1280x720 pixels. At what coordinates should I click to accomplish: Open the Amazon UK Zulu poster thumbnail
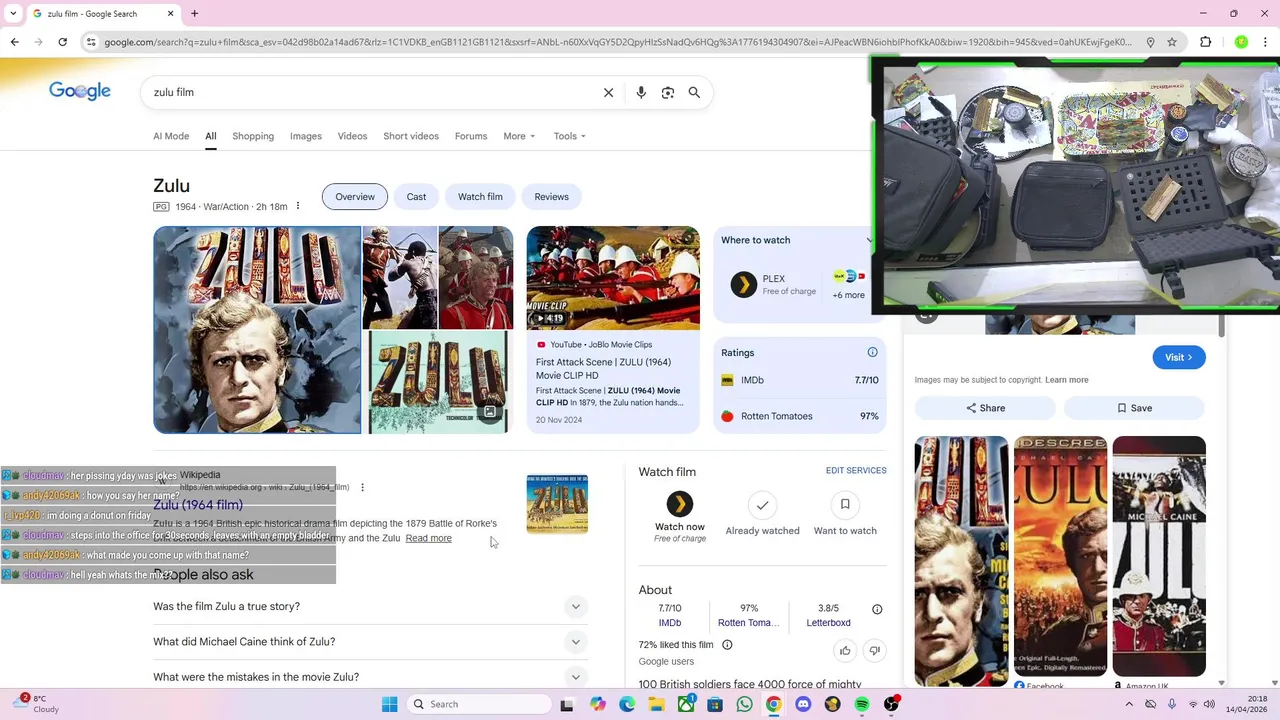[1159, 557]
